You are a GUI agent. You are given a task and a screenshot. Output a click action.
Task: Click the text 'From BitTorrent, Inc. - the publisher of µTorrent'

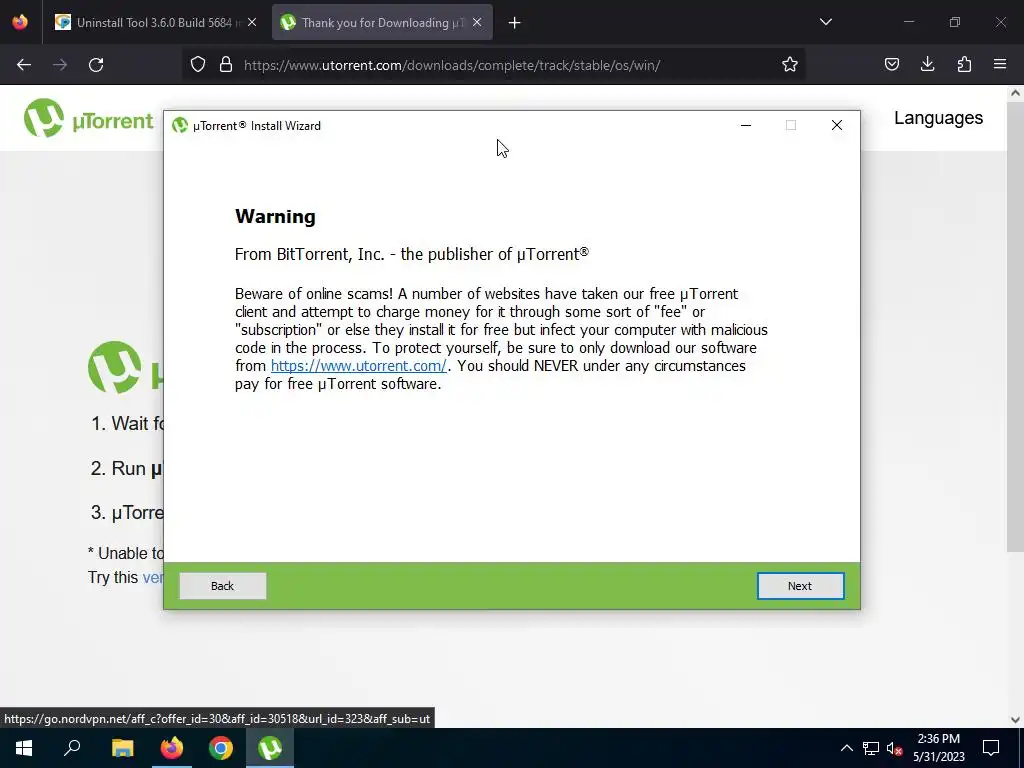tap(411, 254)
